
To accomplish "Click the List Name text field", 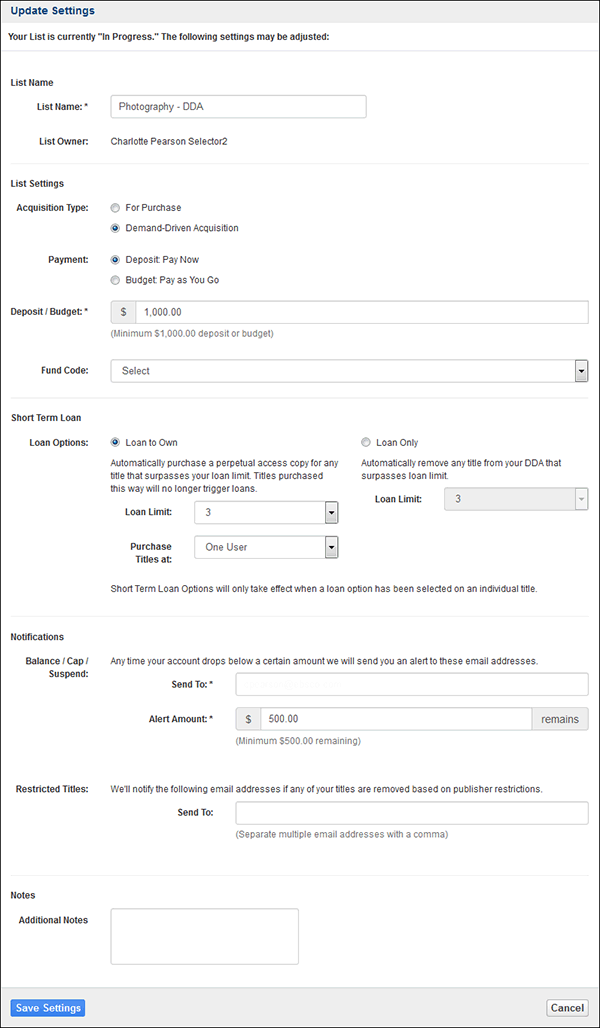I will click(x=239, y=107).
